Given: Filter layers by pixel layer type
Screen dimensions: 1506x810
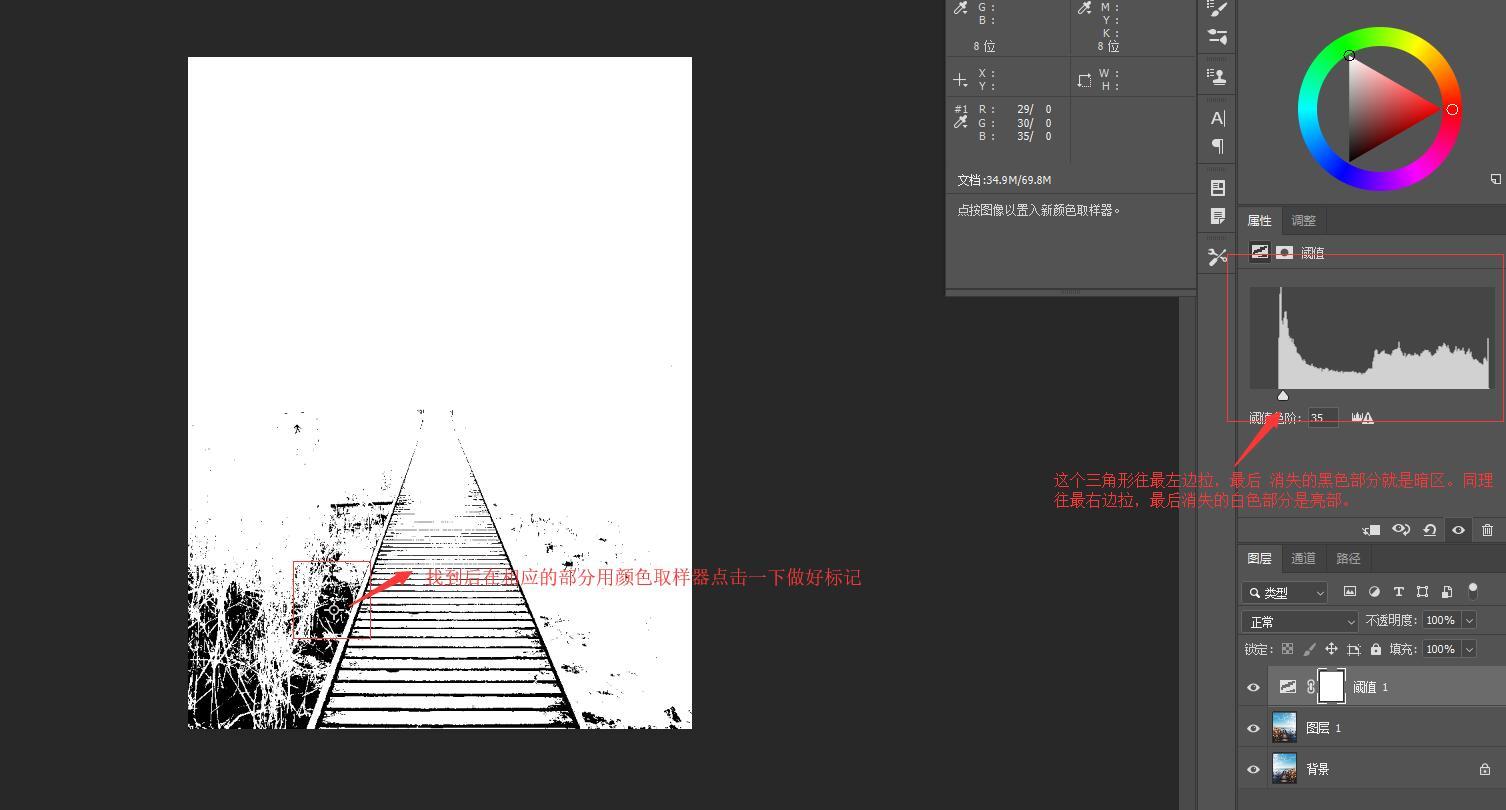Looking at the screenshot, I should [x=1350, y=592].
